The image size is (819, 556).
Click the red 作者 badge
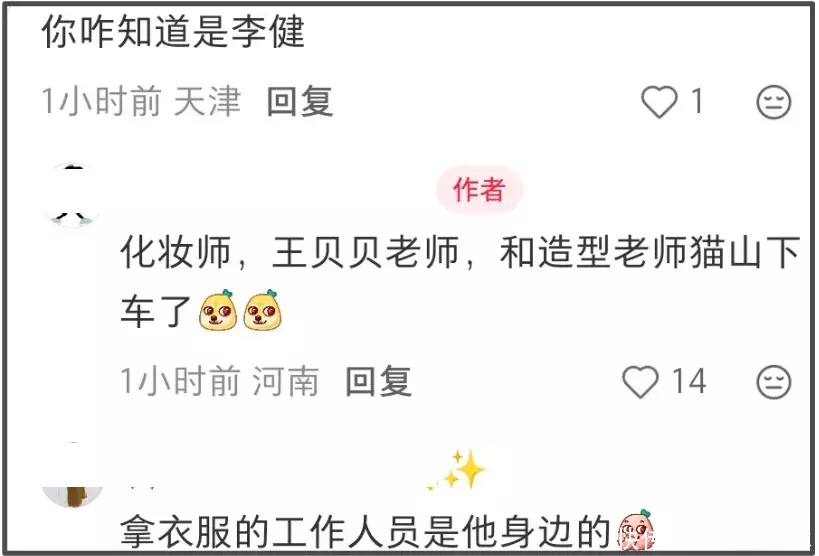point(479,189)
